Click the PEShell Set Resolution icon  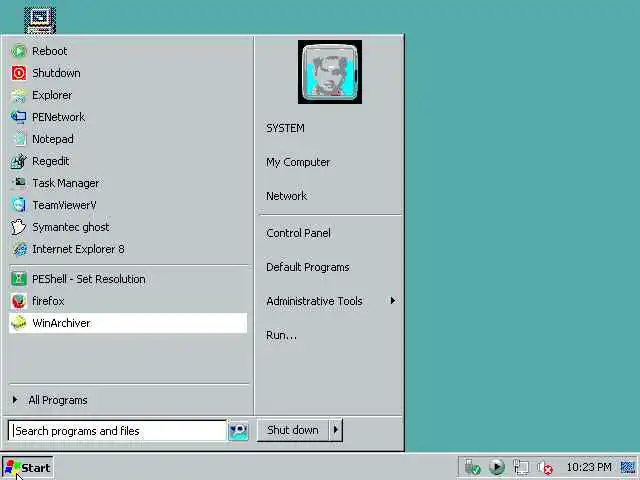point(18,279)
